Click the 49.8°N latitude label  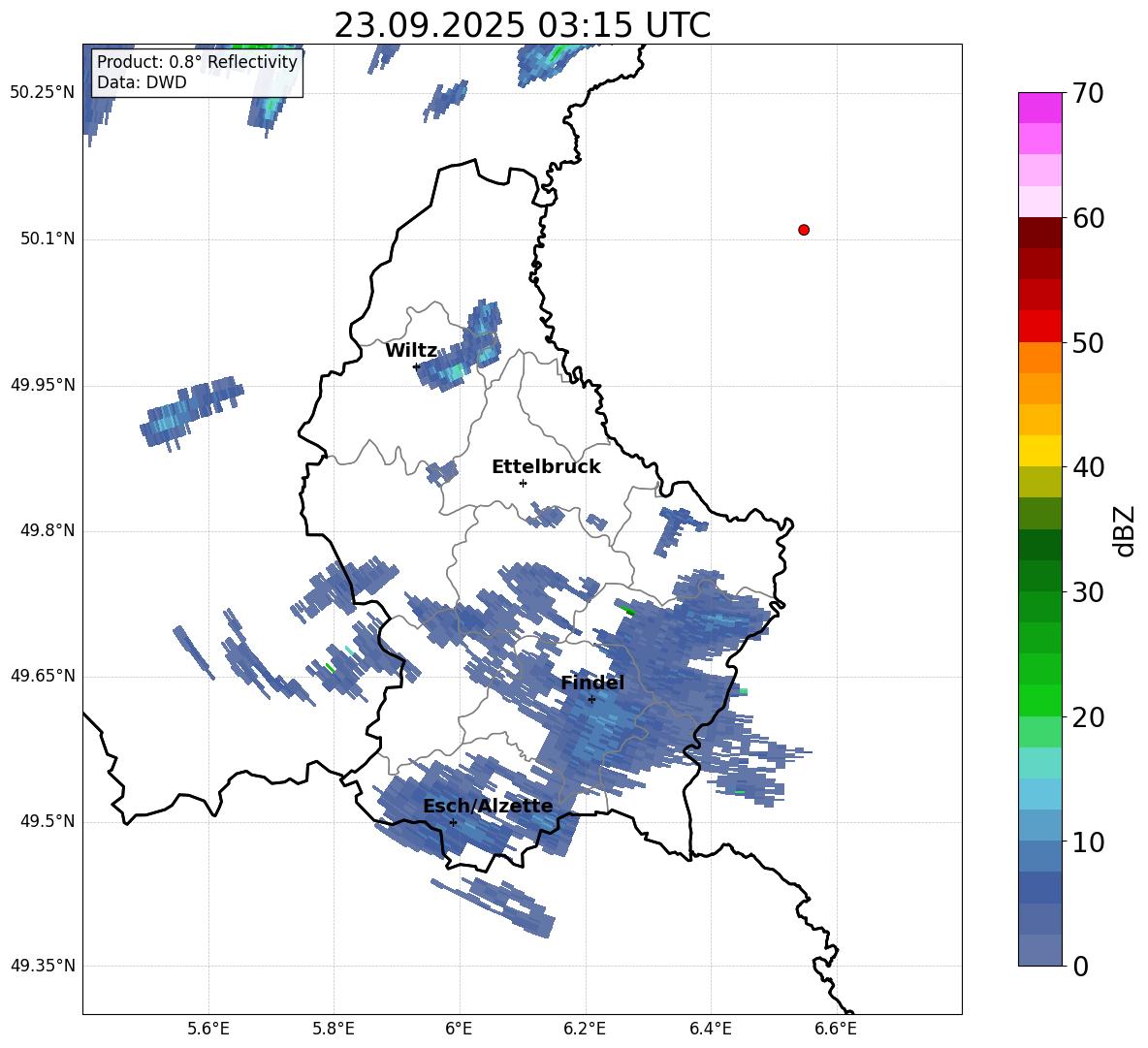(48, 530)
